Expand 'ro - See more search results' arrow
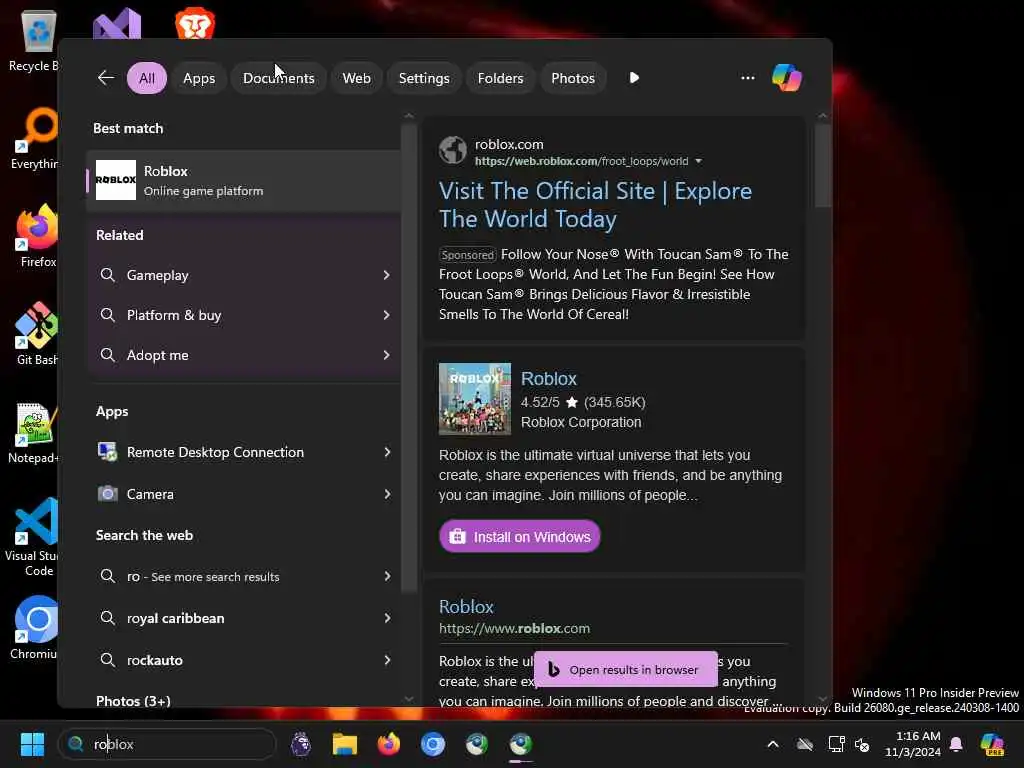The width and height of the screenshot is (1024, 768). tap(387, 576)
